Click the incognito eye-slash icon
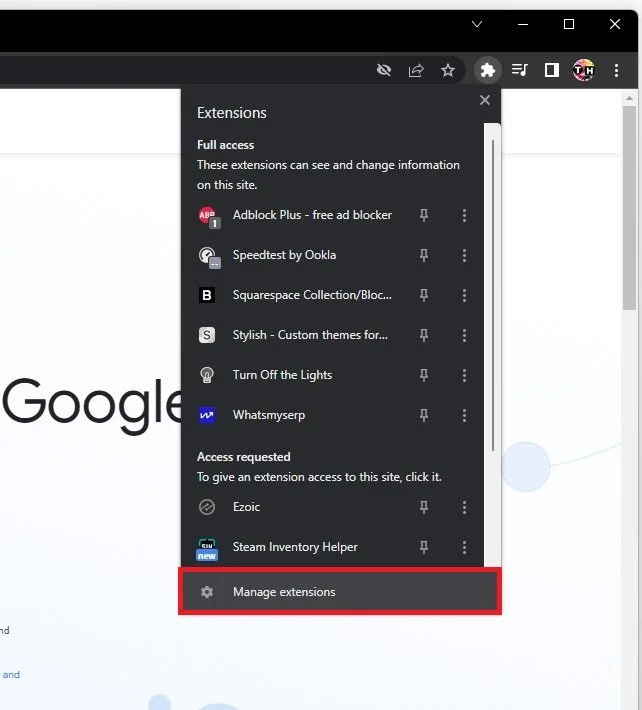The width and height of the screenshot is (642, 710). 384,70
